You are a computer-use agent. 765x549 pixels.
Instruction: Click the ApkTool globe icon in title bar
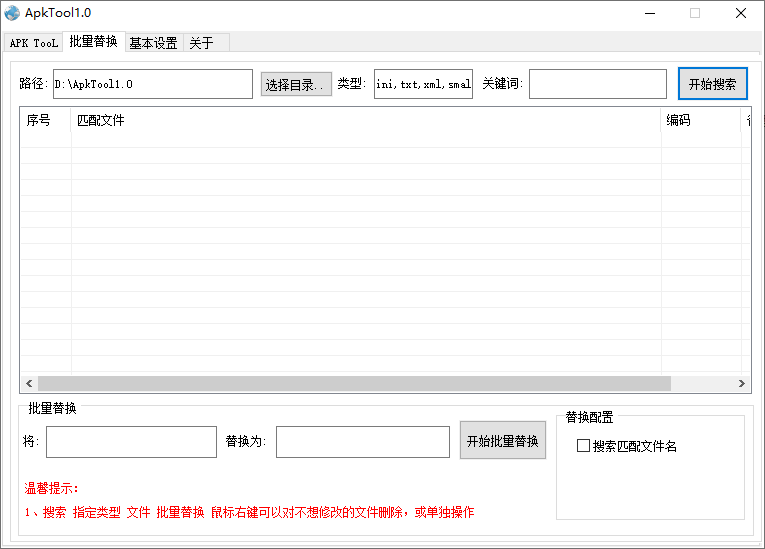click(x=12, y=13)
